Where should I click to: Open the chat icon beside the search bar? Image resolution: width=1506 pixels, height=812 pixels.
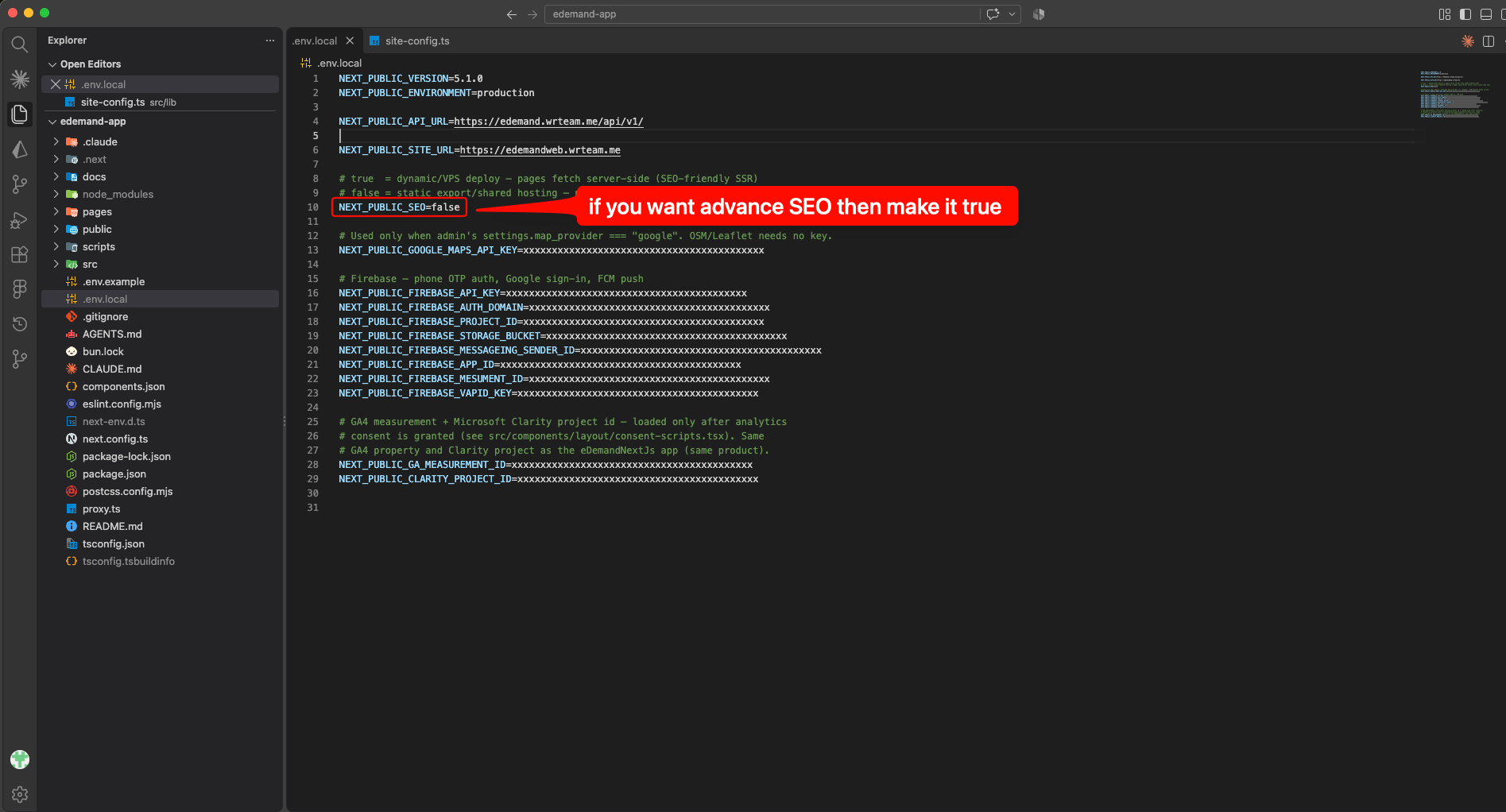pos(993,14)
